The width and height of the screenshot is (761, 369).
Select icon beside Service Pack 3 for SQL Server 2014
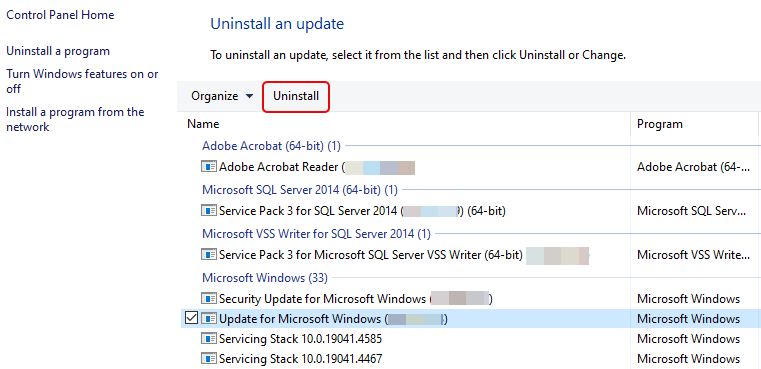209,211
